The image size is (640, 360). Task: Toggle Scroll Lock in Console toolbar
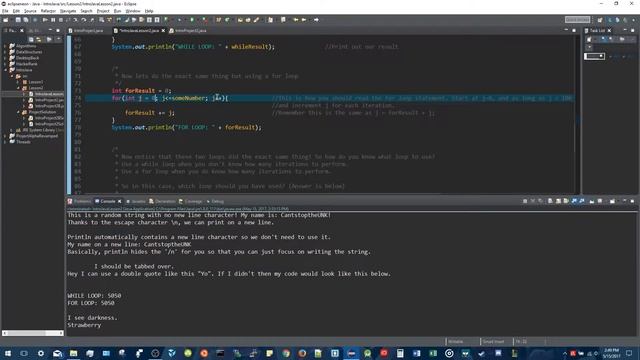[x=558, y=201]
